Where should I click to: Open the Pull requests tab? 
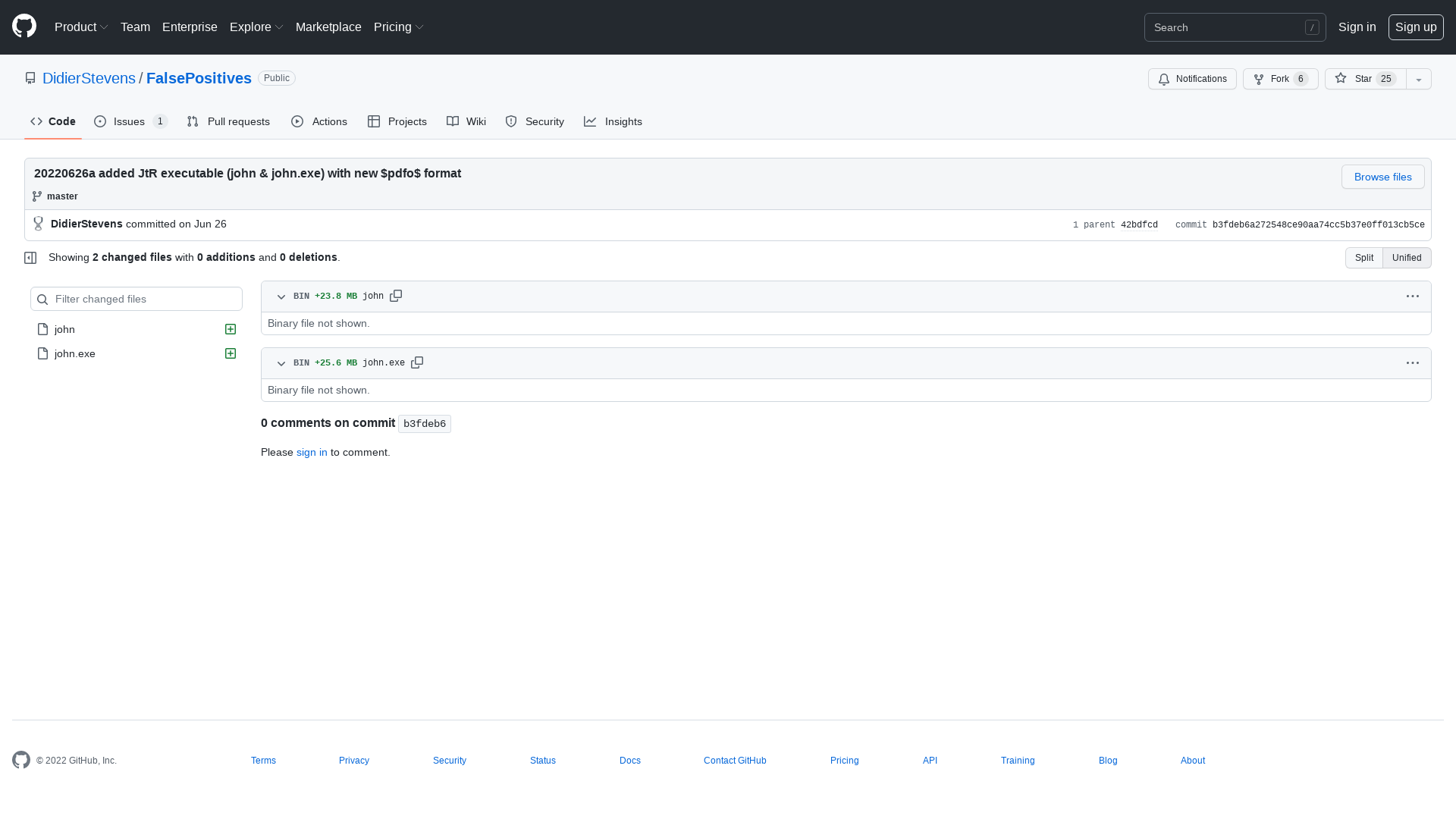click(x=228, y=121)
